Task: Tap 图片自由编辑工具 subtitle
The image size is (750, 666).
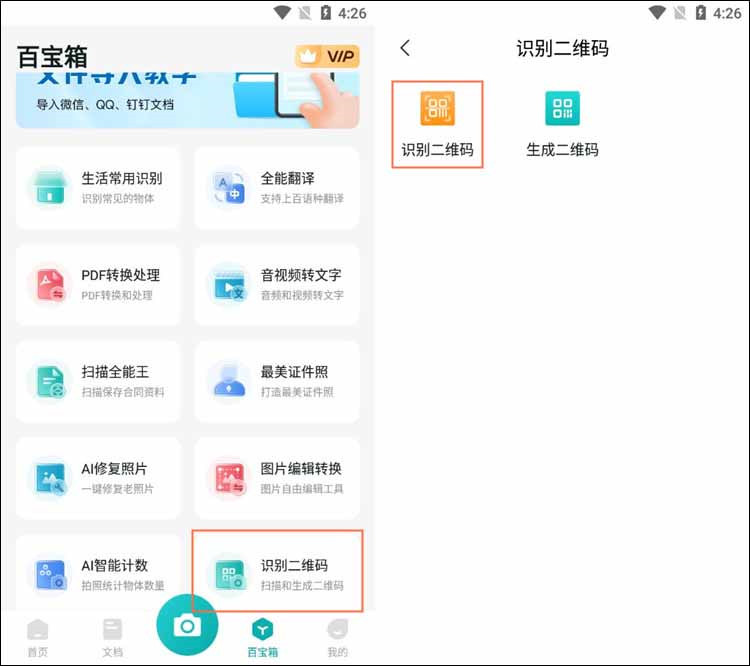Action: pos(302,488)
